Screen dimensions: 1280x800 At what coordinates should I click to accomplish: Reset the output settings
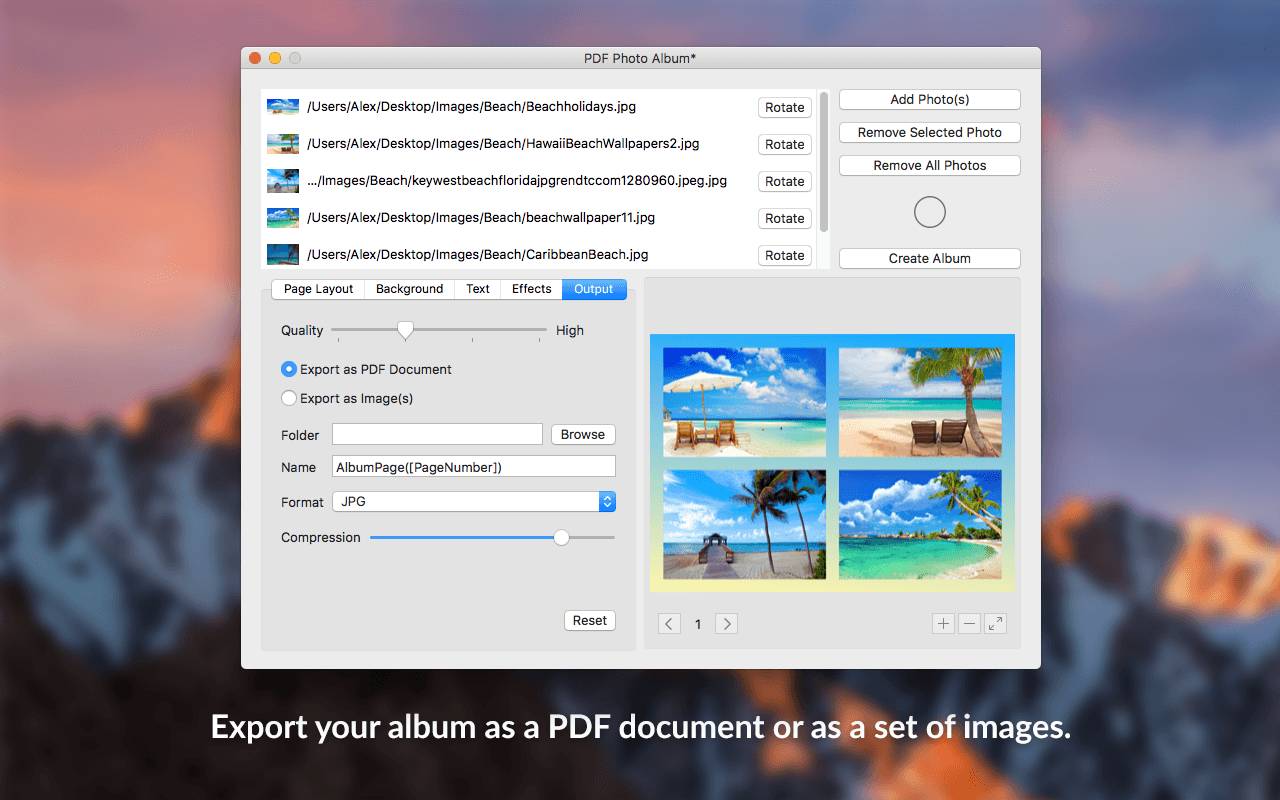(589, 620)
